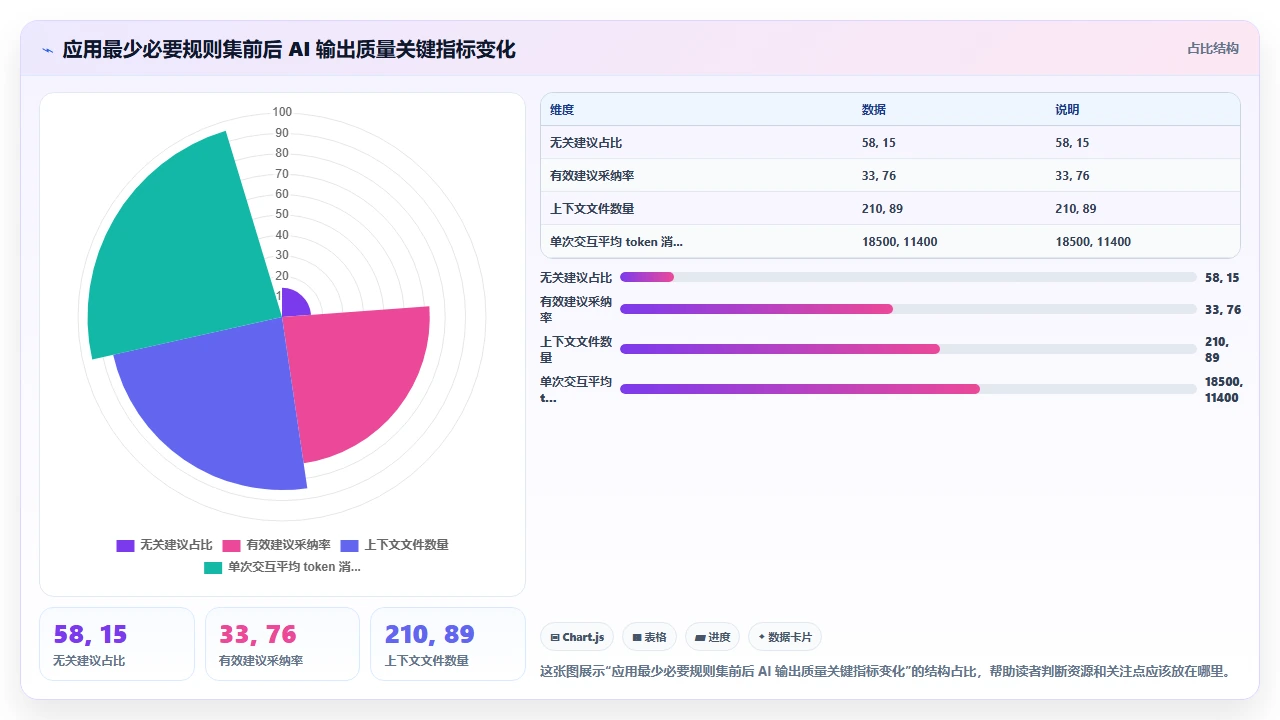Click the Chart.js chip
This screenshot has height=720, width=1280.
tap(577, 637)
